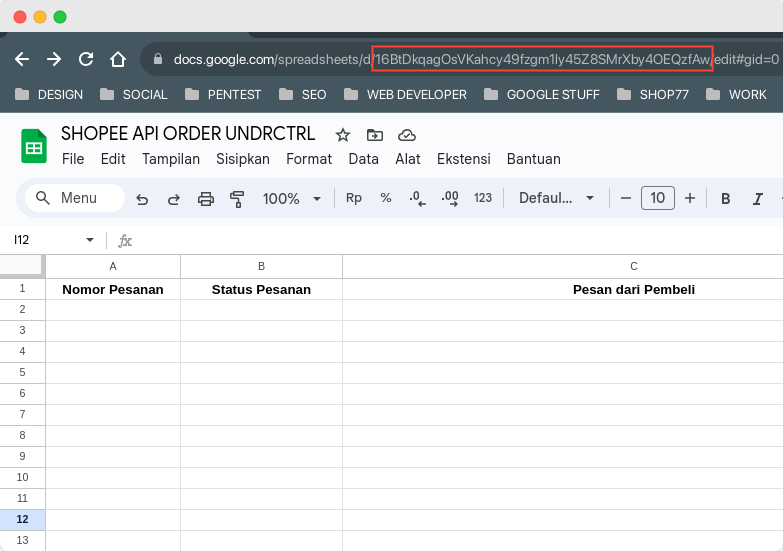Screen dimensions: 783x551
Task: Open Google Sheets home icon
Action: [34, 146]
